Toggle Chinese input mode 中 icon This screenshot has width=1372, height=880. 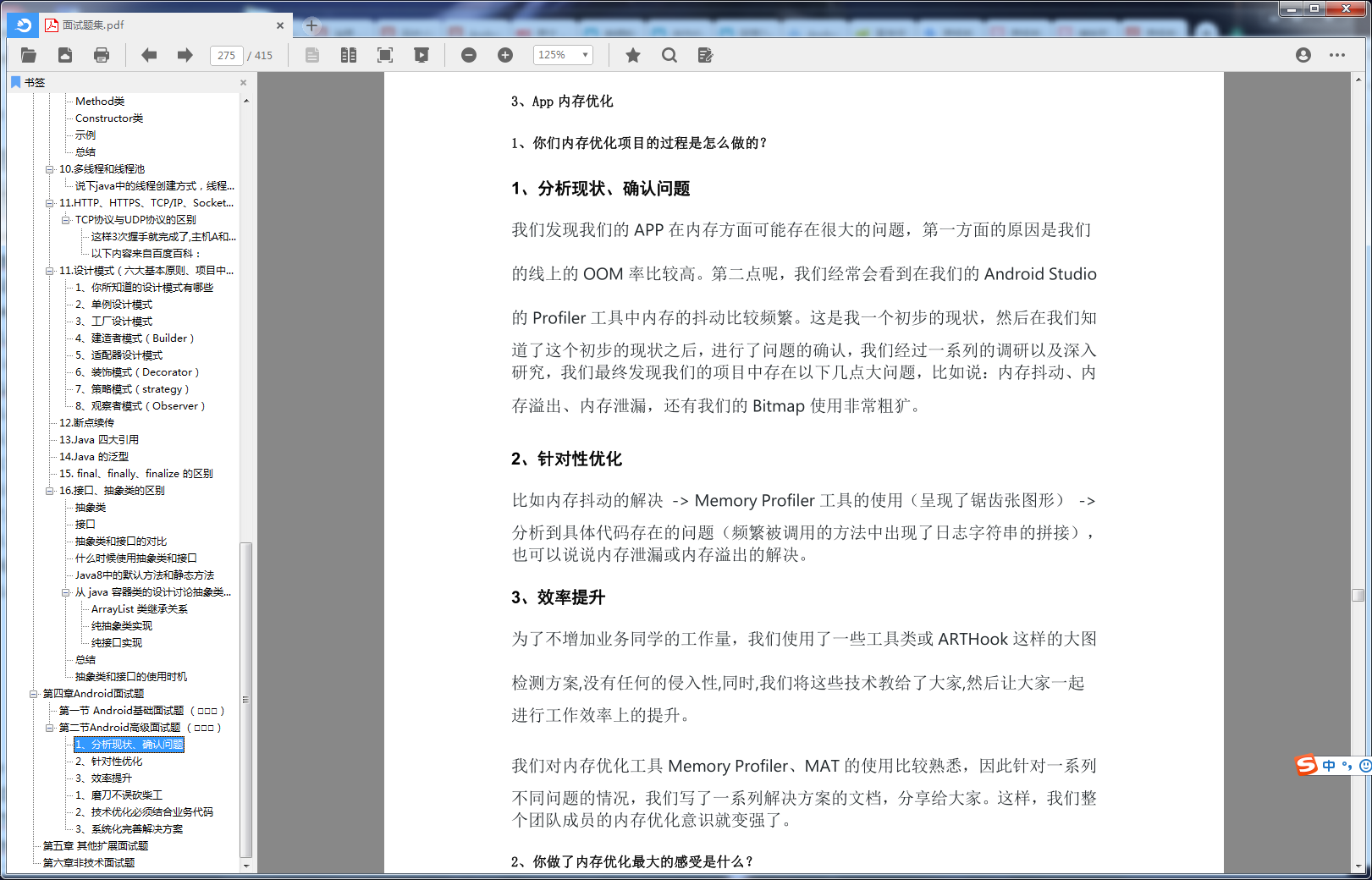(x=1329, y=765)
